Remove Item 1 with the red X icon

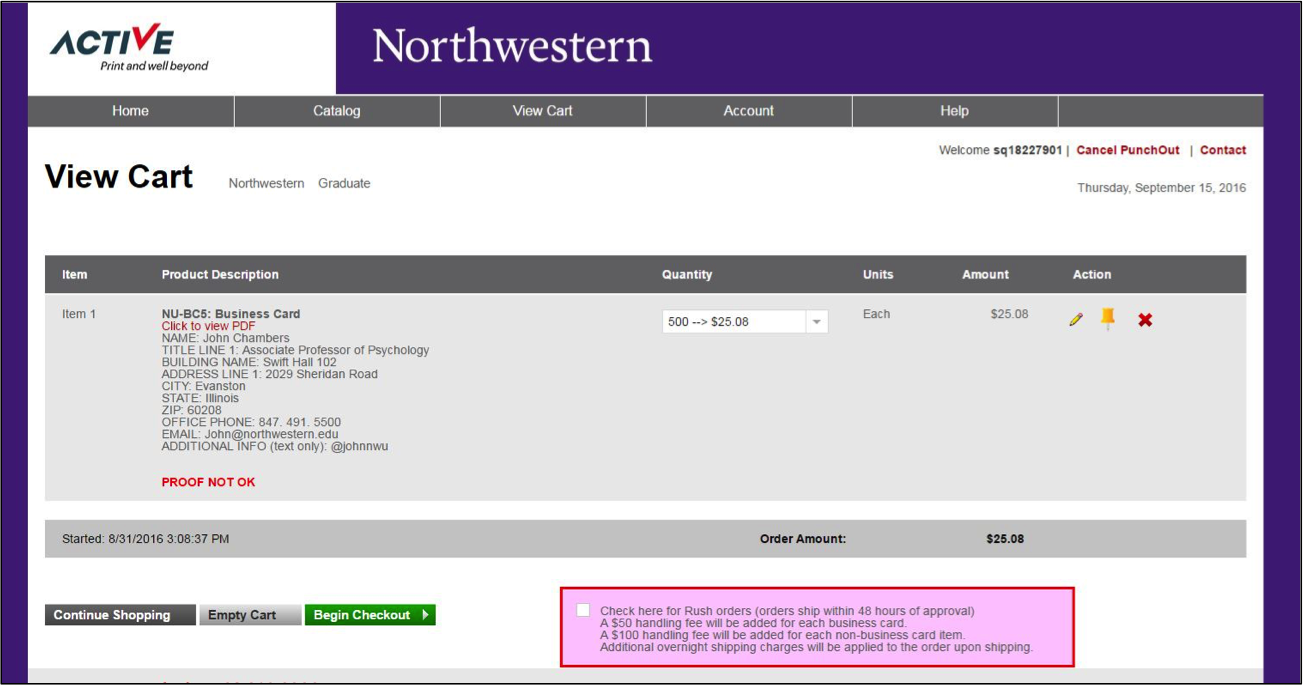(x=1145, y=320)
